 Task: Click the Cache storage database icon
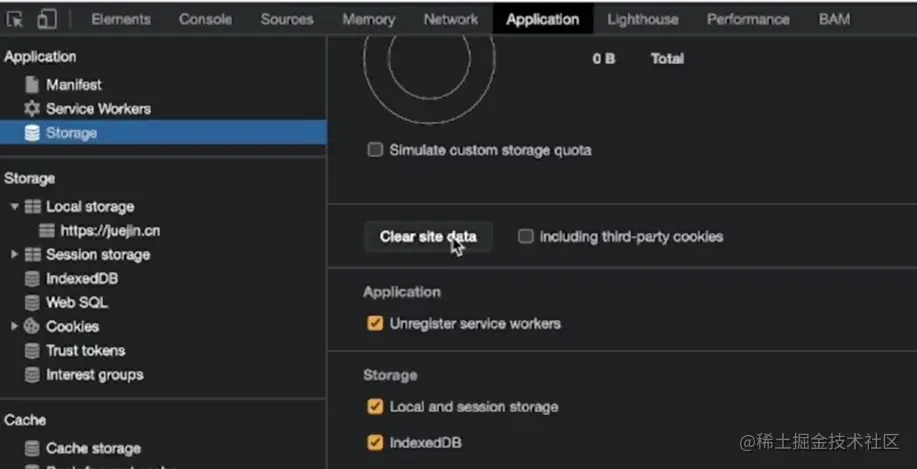click(32, 449)
